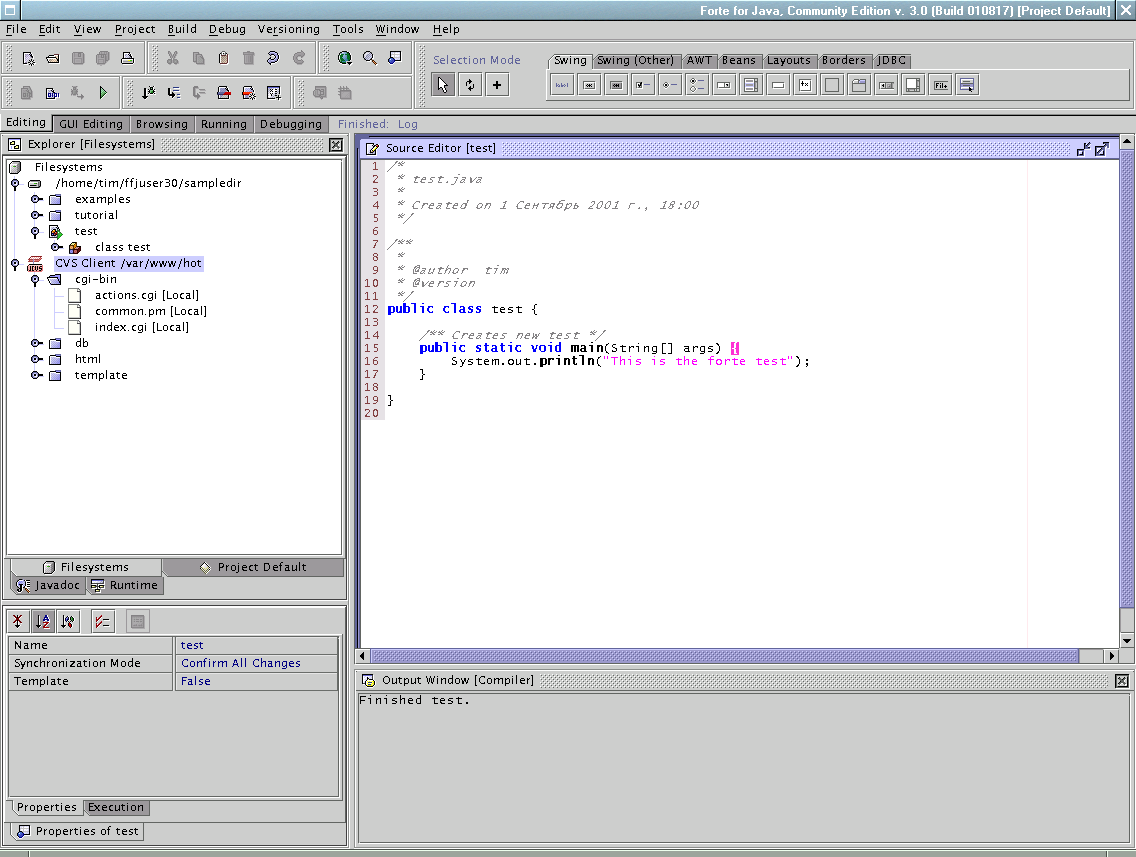This screenshot has width=1136, height=857.
Task: Toggle the unsorted button in properties toolbar
Action: click(18, 621)
